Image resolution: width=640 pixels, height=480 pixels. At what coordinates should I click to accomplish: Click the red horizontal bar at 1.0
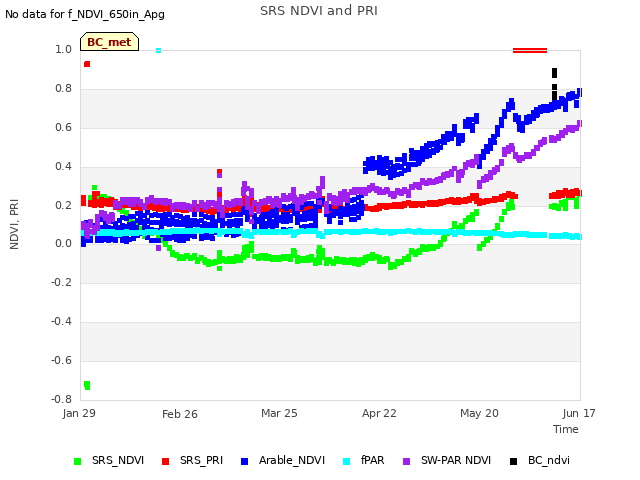530,51
